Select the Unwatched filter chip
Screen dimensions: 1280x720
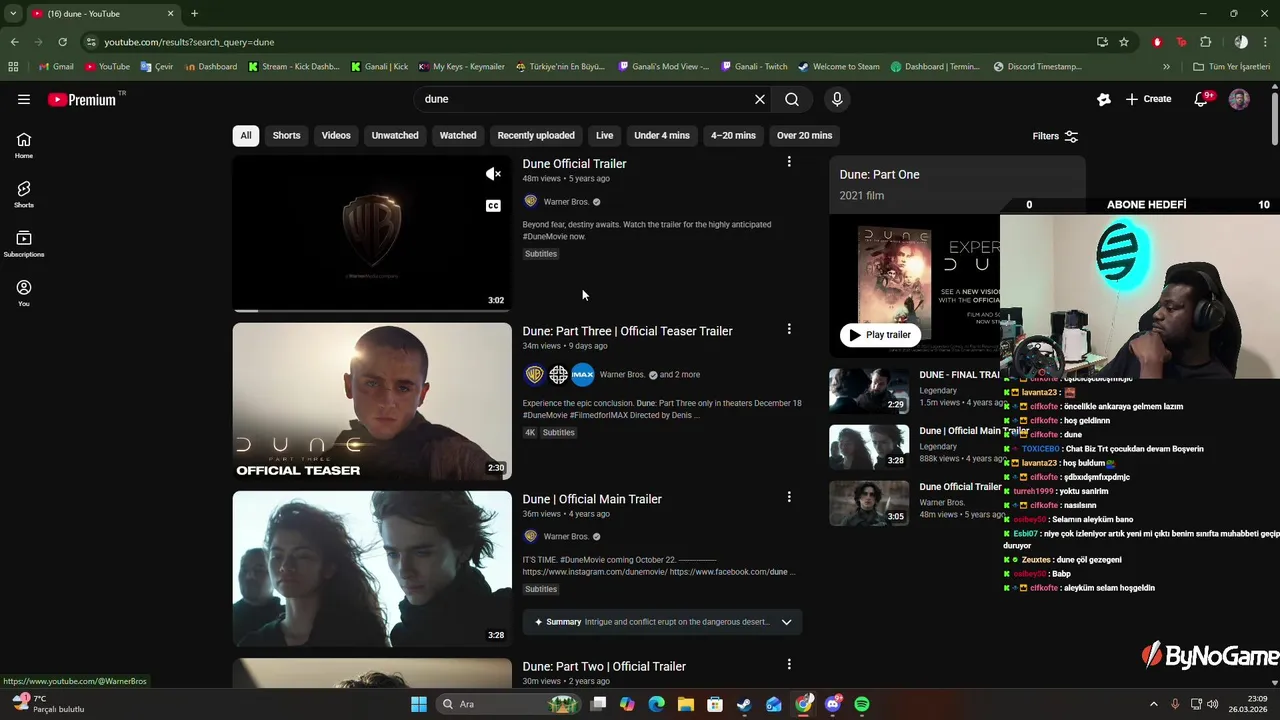pyautogui.click(x=395, y=135)
